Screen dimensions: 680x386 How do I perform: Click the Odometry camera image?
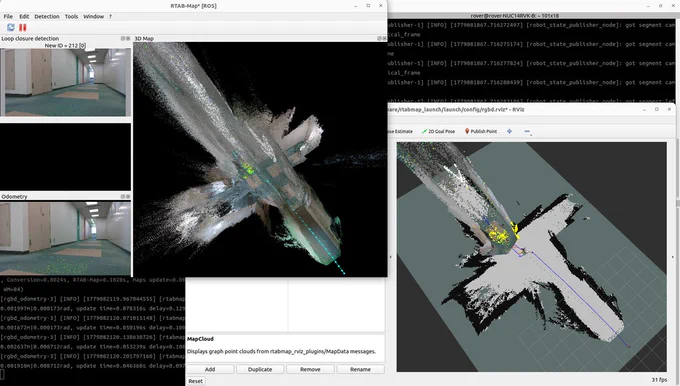[x=65, y=238]
